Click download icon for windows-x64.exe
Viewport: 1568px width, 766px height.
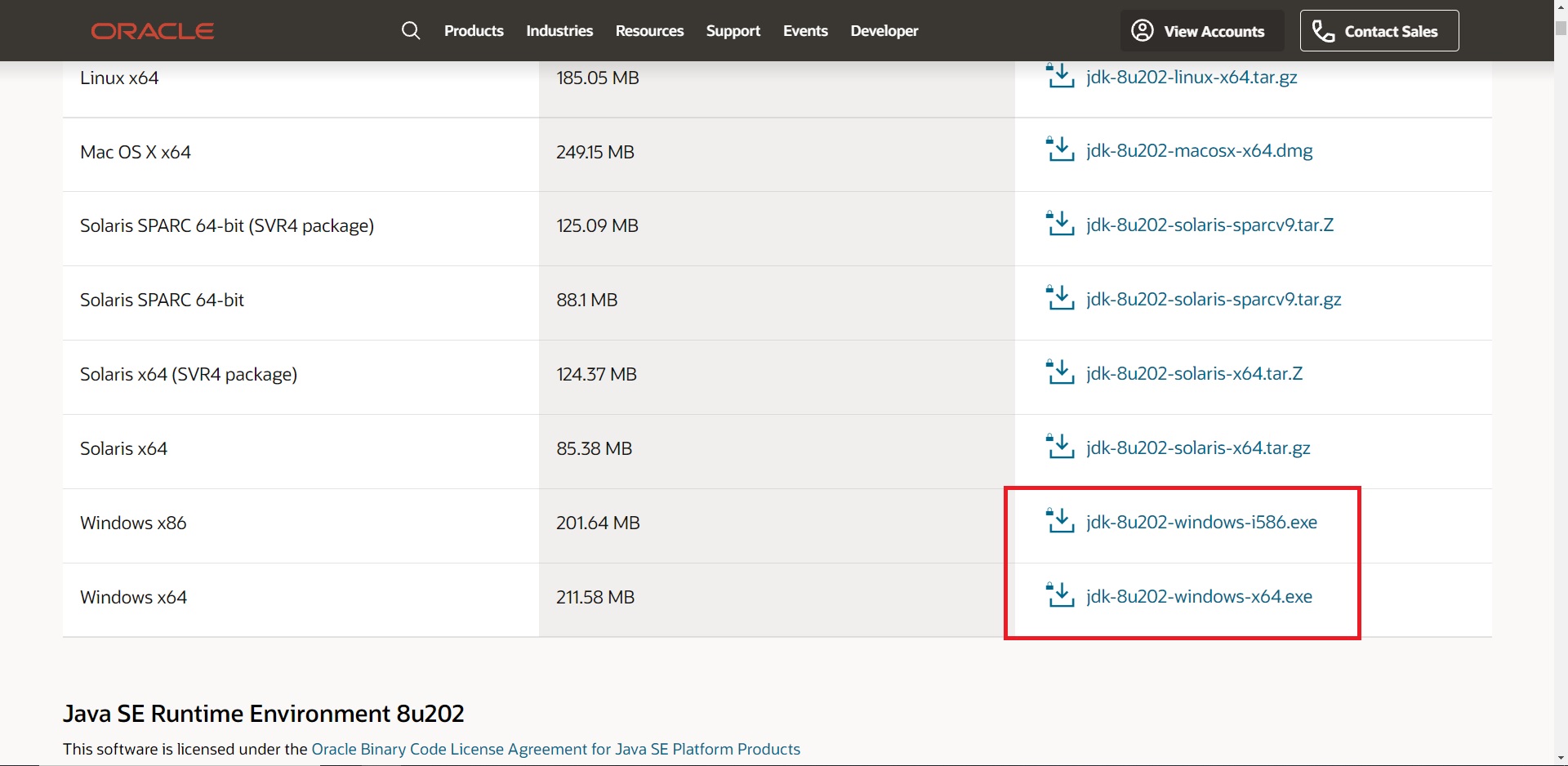tap(1060, 595)
